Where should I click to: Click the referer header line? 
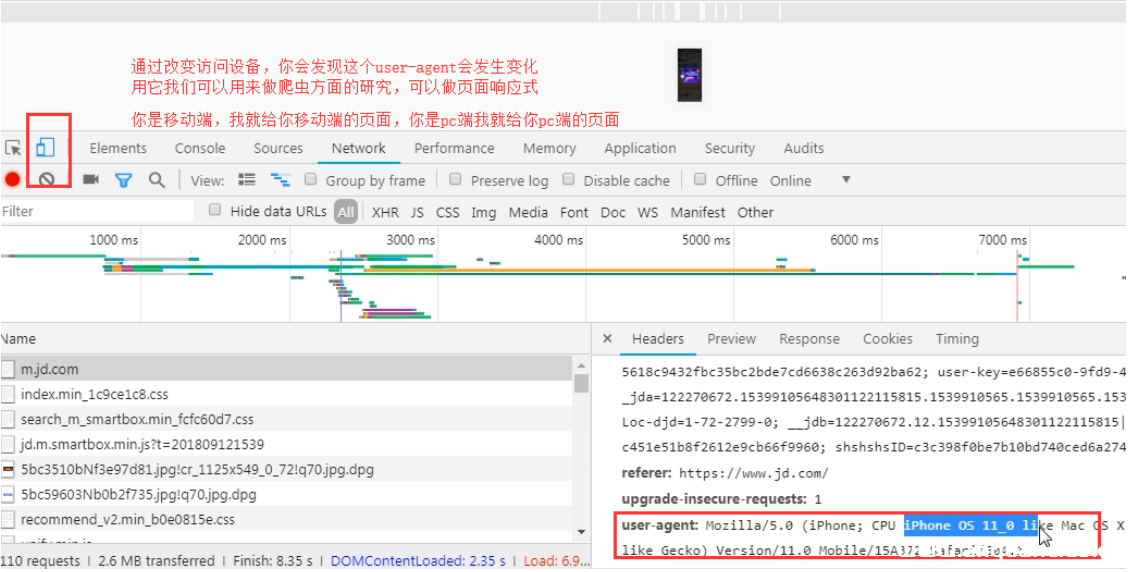pos(725,474)
